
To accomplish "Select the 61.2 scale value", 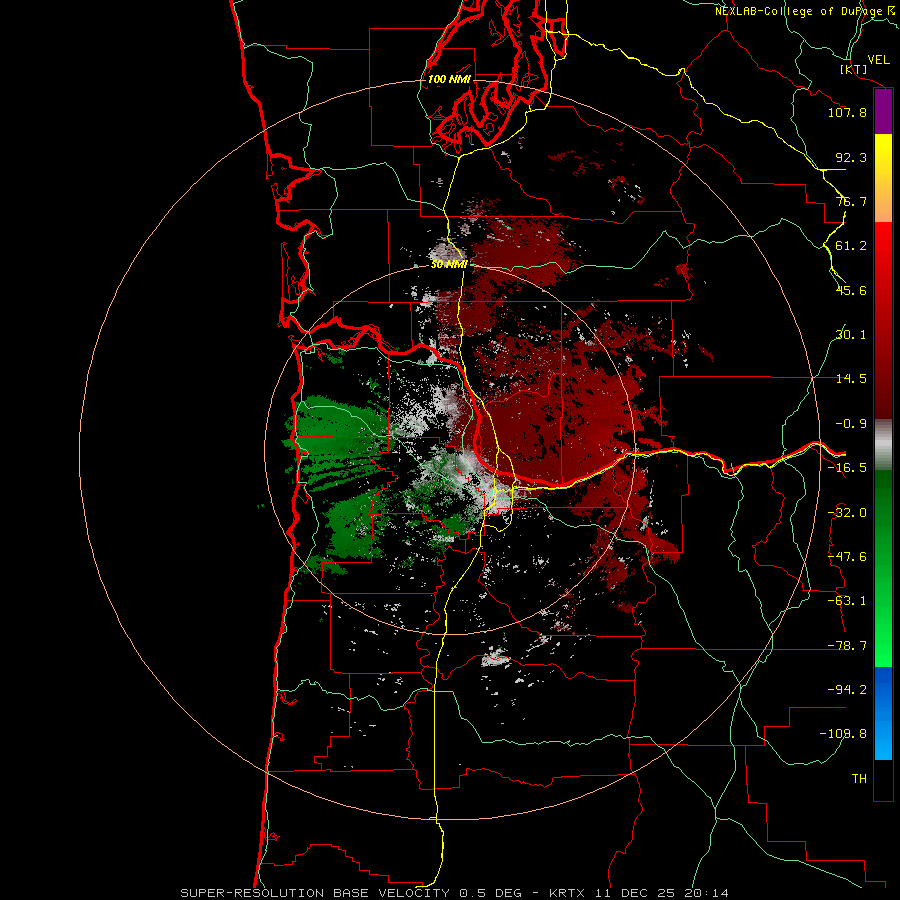I will pos(851,246).
